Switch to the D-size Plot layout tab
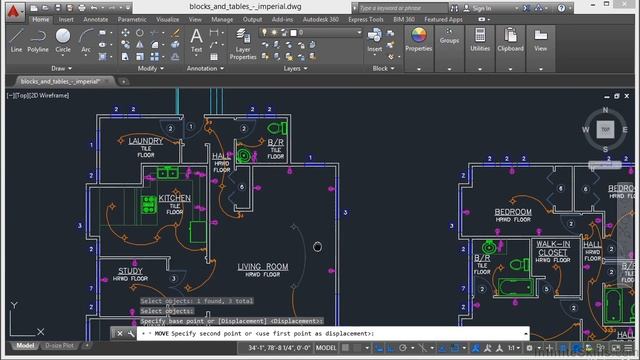Screen dimensions: 640x360 tap(59, 345)
